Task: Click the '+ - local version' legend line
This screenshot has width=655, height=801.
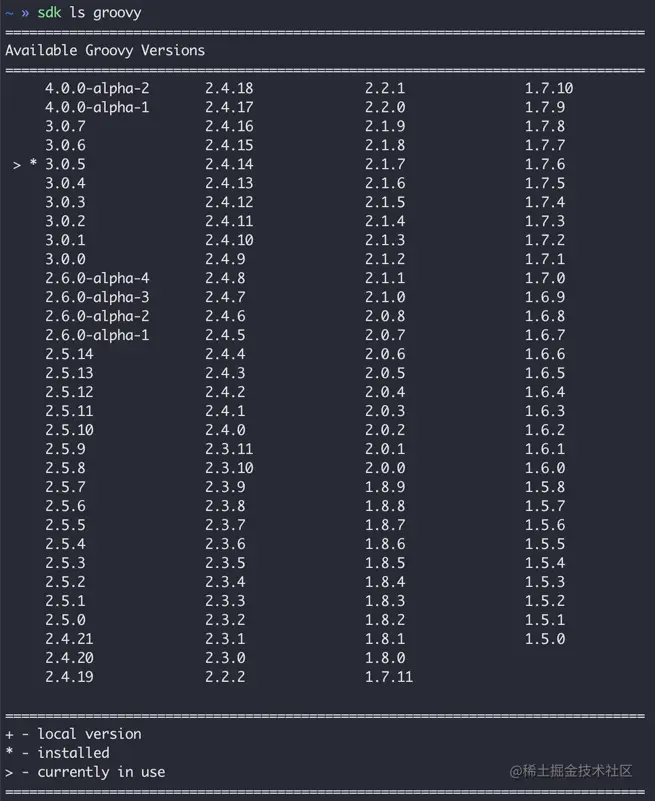Action: (74, 734)
